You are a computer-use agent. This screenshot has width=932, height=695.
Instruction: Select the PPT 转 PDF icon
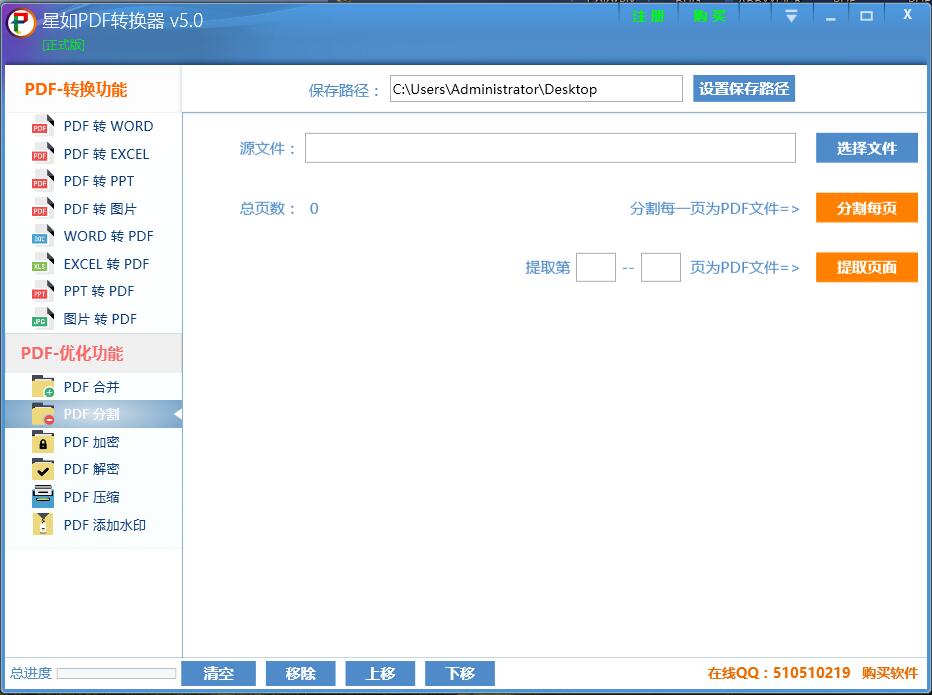(43, 291)
